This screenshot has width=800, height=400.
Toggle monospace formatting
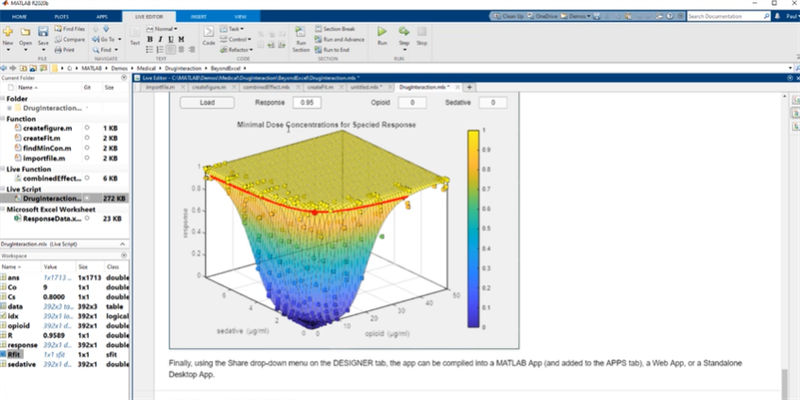pos(181,39)
